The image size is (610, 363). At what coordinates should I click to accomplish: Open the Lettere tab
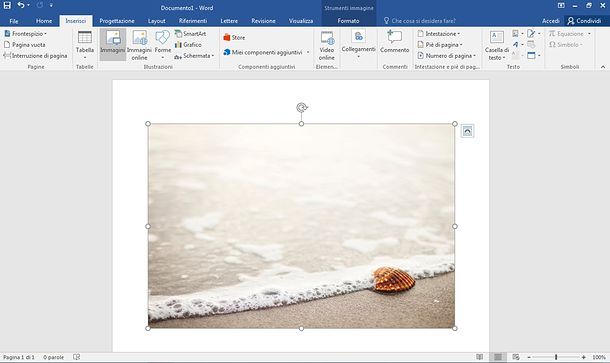point(229,21)
